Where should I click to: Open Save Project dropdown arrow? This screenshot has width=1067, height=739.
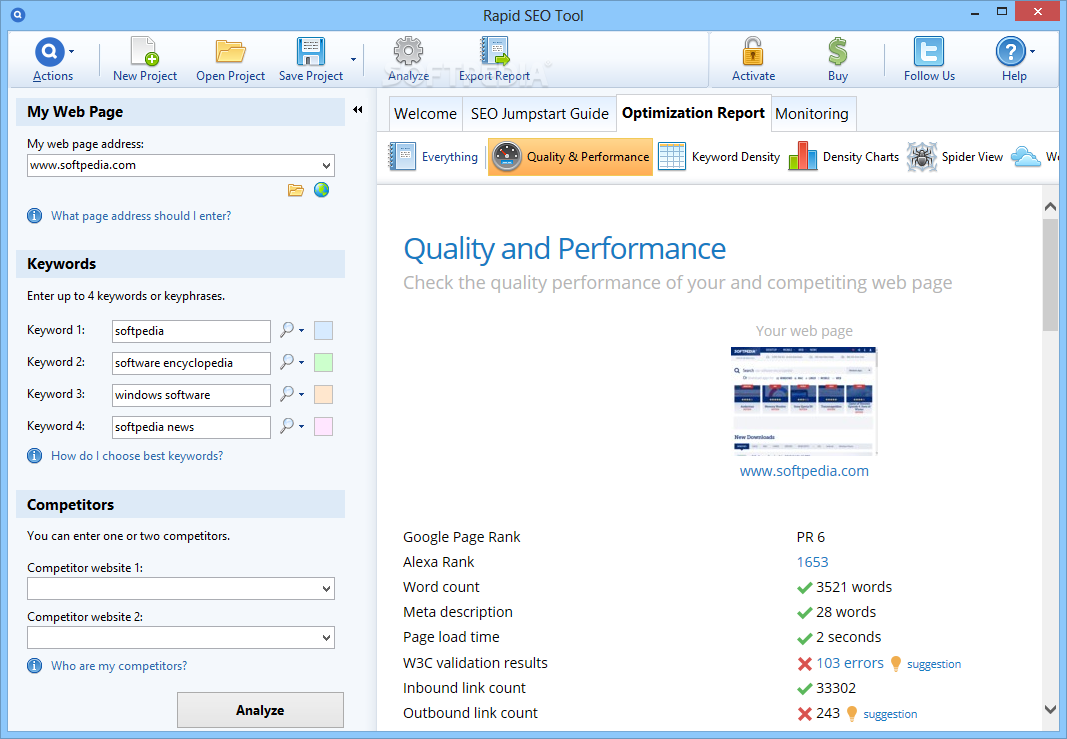click(353, 60)
